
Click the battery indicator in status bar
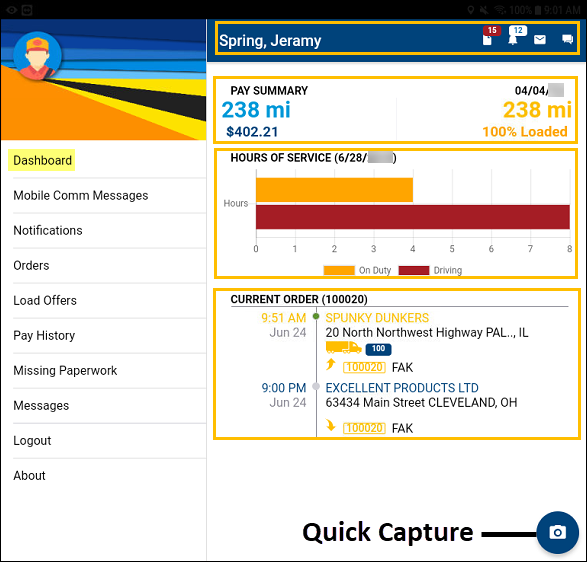pyautogui.click(x=538, y=10)
